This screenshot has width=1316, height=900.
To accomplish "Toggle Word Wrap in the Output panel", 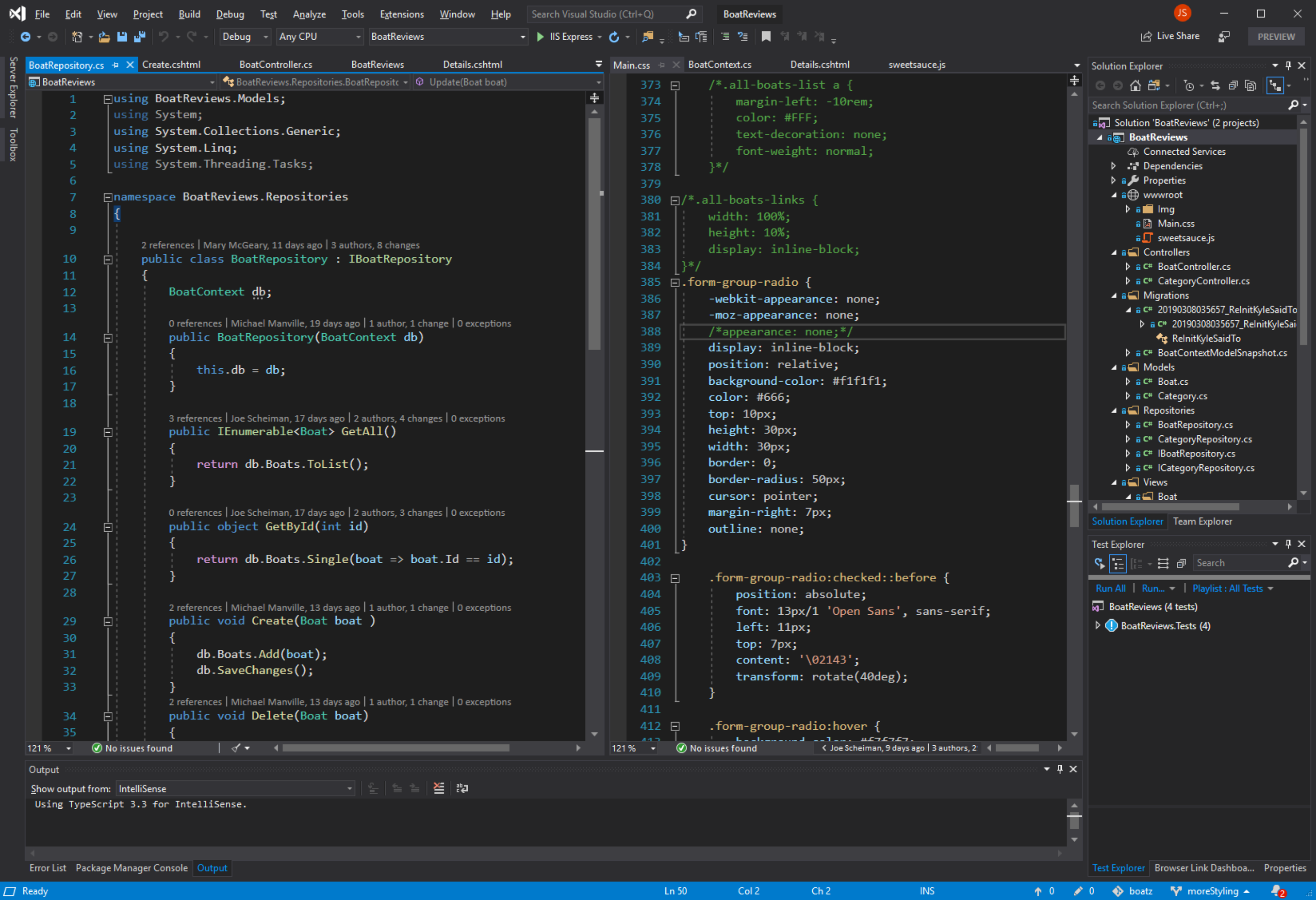I will [462, 789].
